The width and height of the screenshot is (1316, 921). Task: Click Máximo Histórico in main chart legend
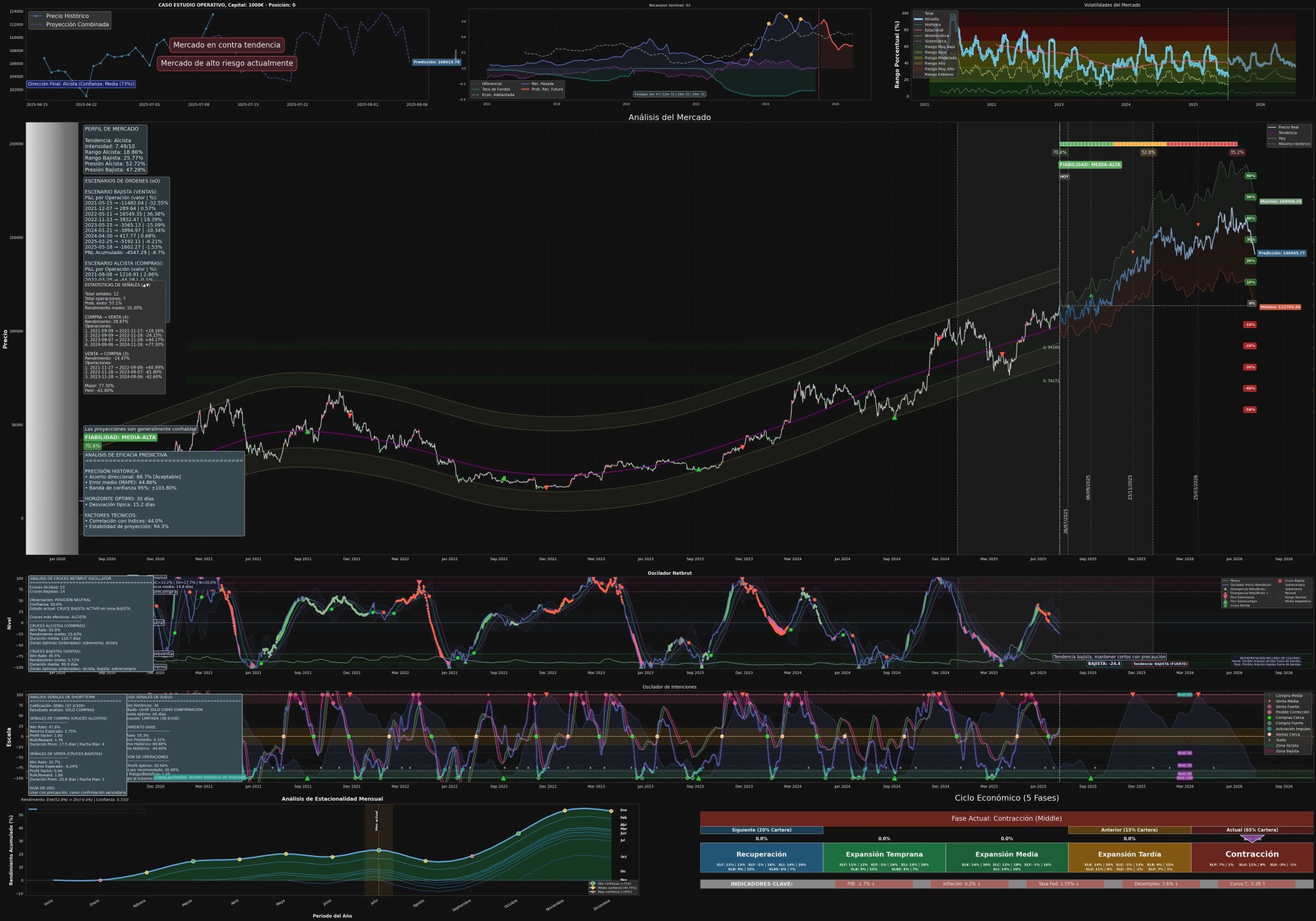coord(1293,144)
